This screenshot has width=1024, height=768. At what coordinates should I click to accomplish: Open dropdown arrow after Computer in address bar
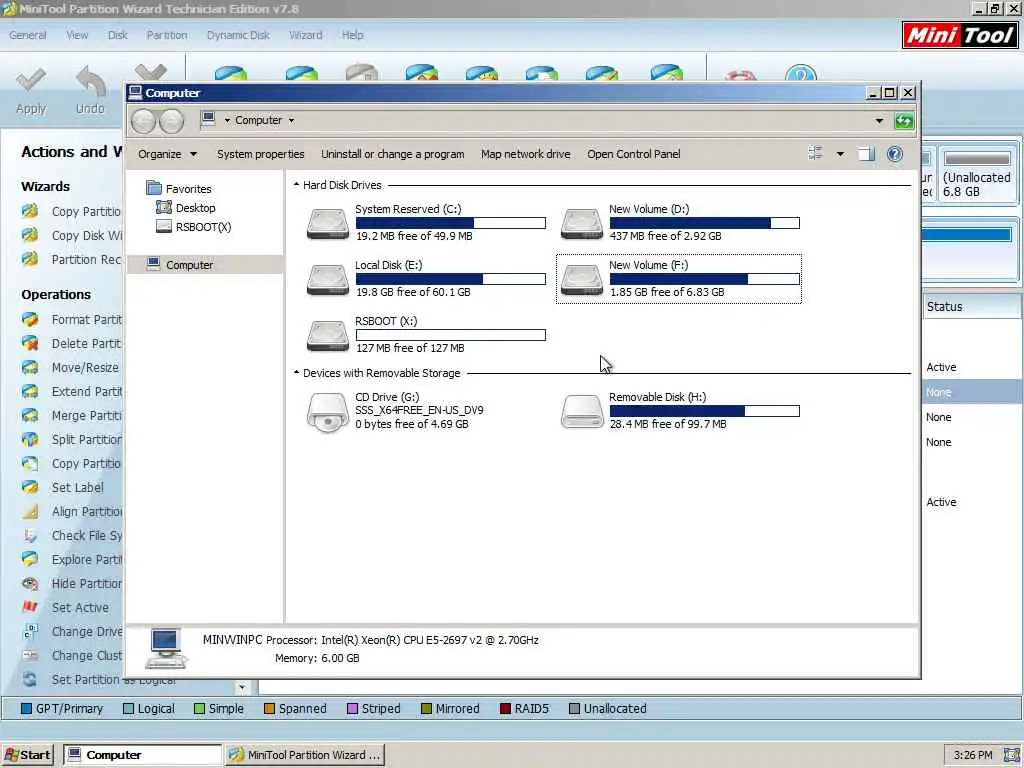[291, 120]
